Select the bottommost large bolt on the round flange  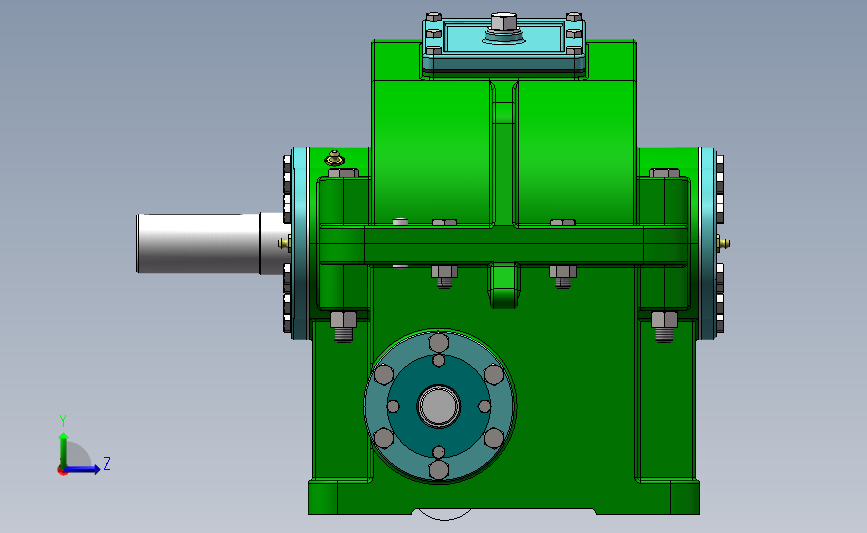click(439, 471)
